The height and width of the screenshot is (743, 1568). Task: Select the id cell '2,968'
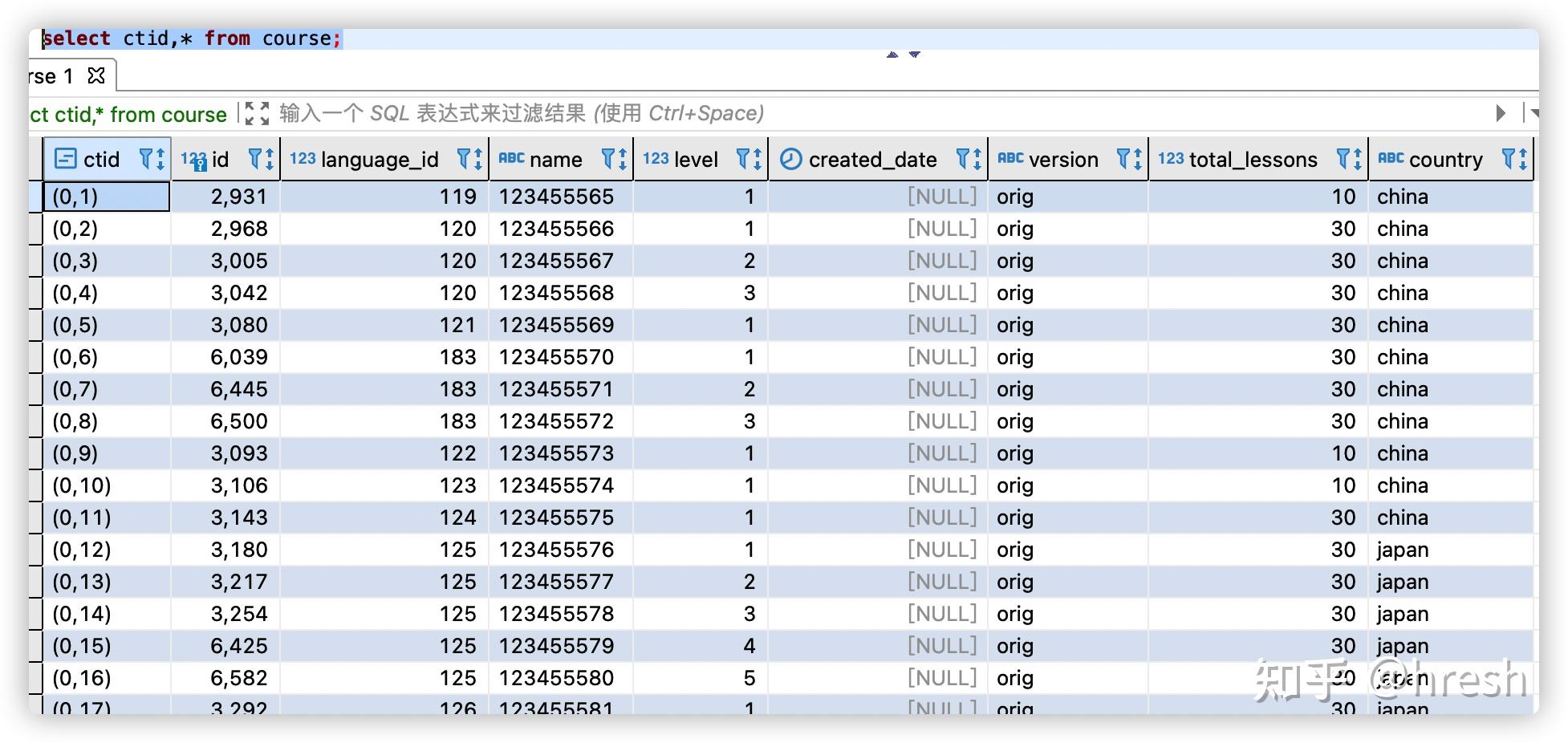click(x=225, y=229)
